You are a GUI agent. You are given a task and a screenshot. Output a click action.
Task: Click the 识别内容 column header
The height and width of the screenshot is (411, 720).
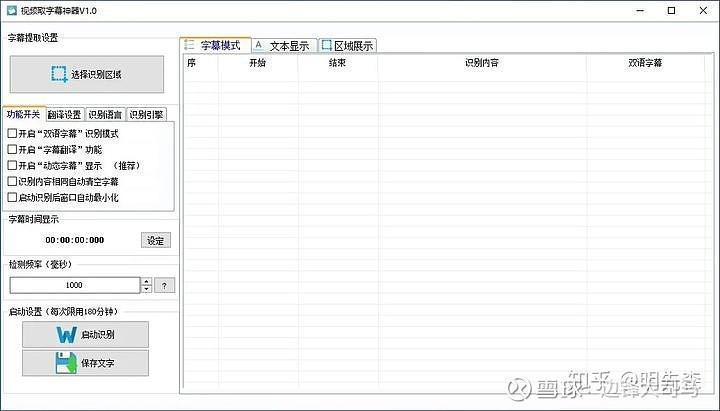click(x=482, y=63)
